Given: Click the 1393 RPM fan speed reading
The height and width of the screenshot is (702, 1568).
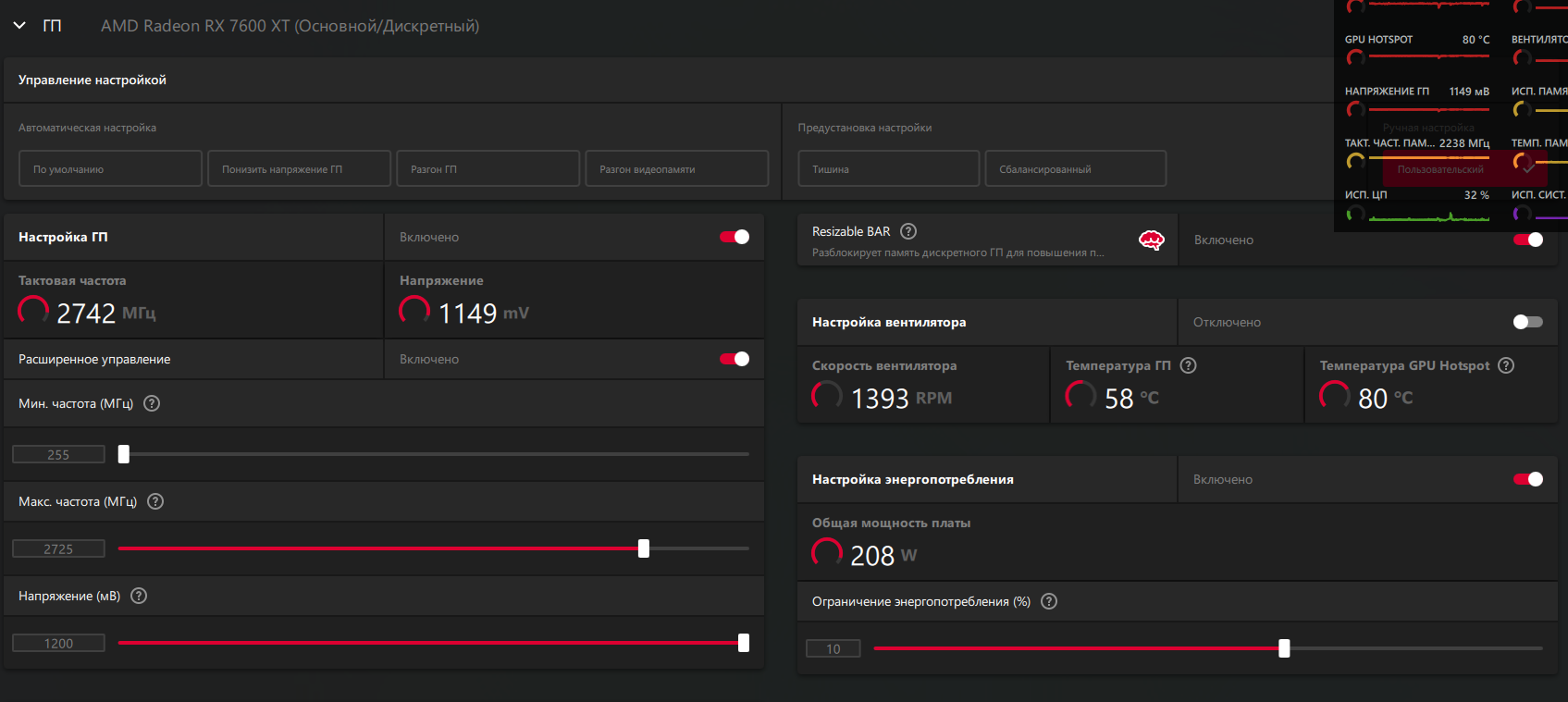Looking at the screenshot, I should pos(901,399).
